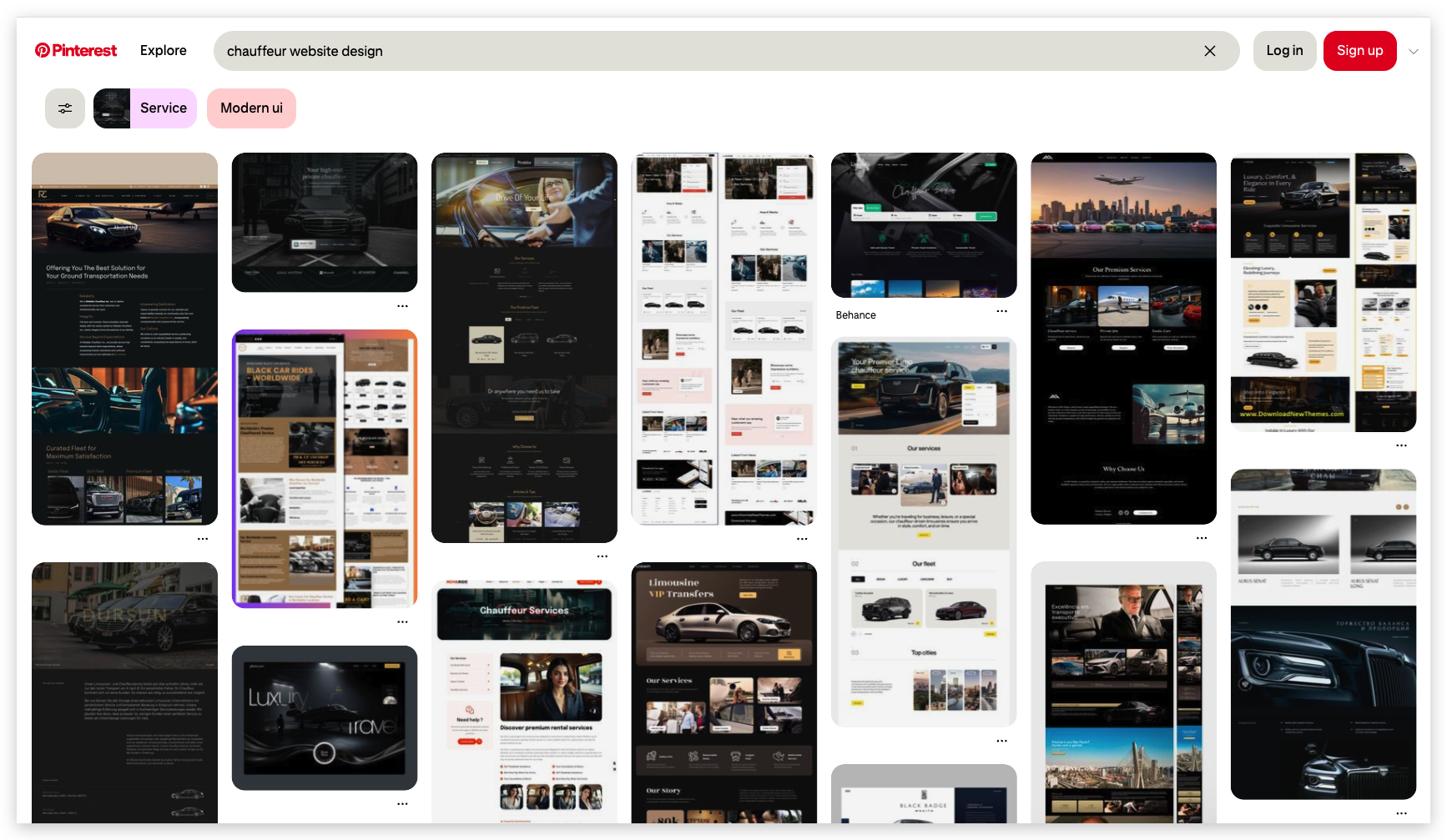Open more options under the black Rolls-Royce pin
Image resolution: width=1447 pixels, height=840 pixels.
[1401, 813]
